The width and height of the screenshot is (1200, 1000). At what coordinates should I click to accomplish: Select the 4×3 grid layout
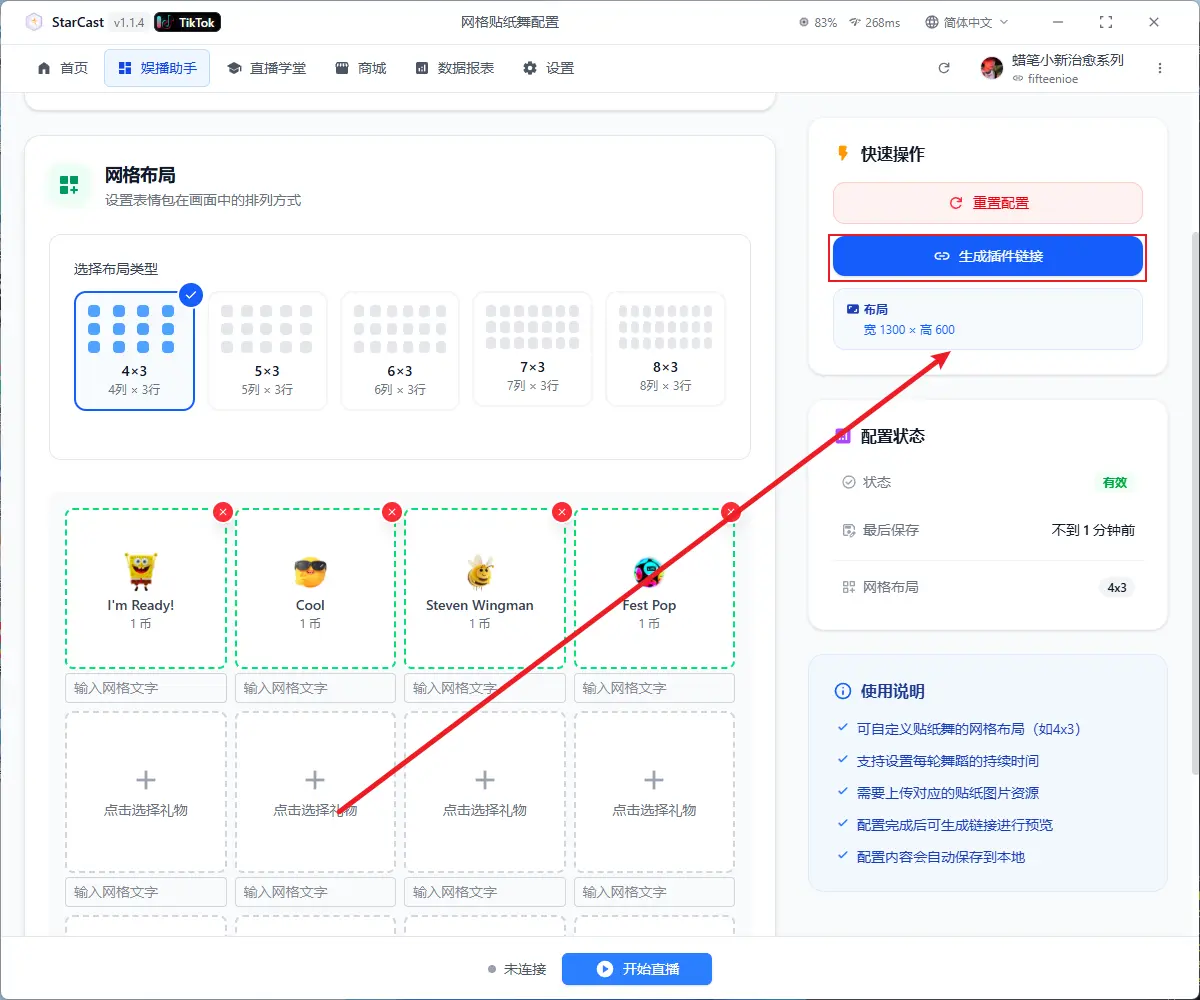tap(134, 350)
